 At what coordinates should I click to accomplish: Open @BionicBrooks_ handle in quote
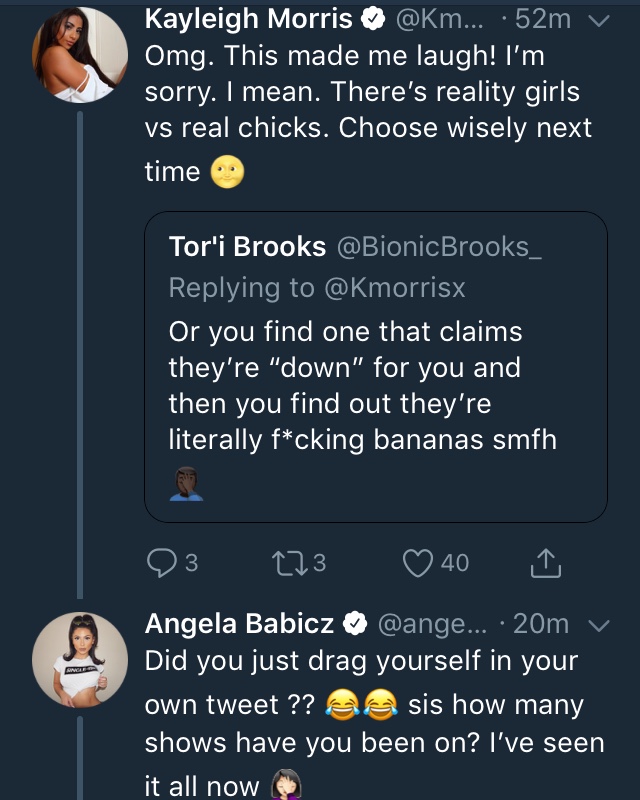439,247
